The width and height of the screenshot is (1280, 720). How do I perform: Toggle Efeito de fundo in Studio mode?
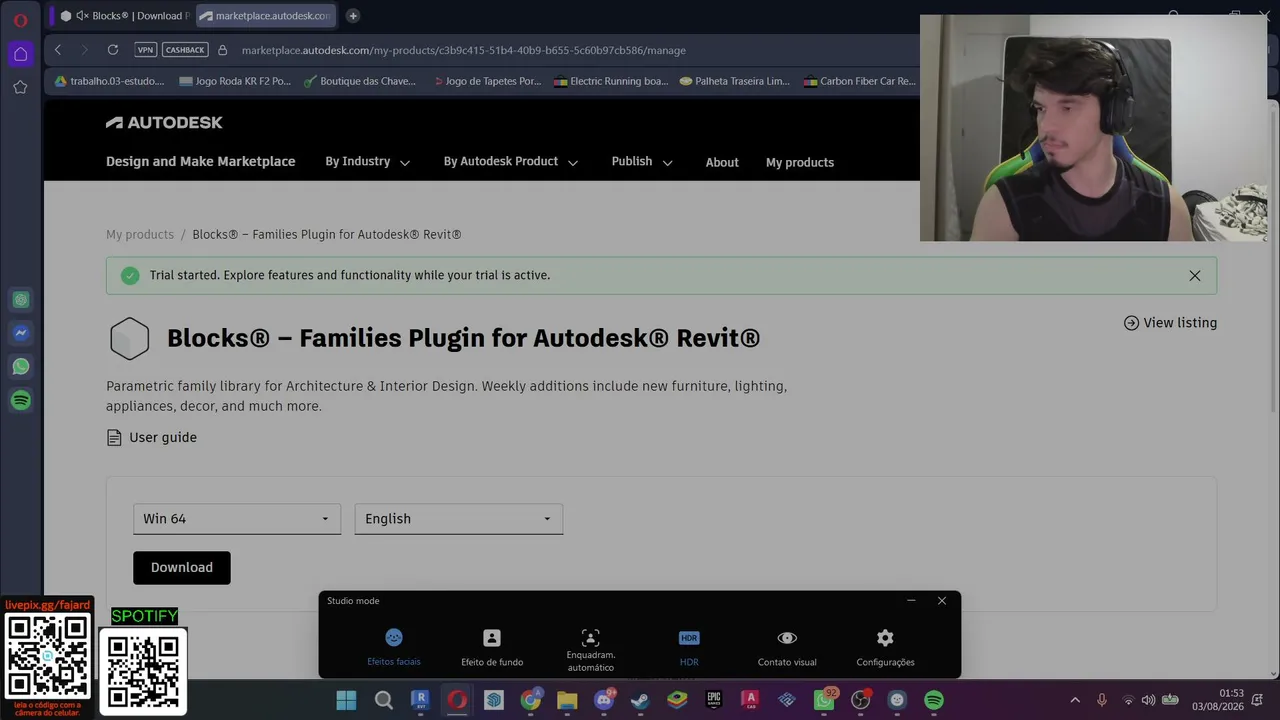click(492, 647)
